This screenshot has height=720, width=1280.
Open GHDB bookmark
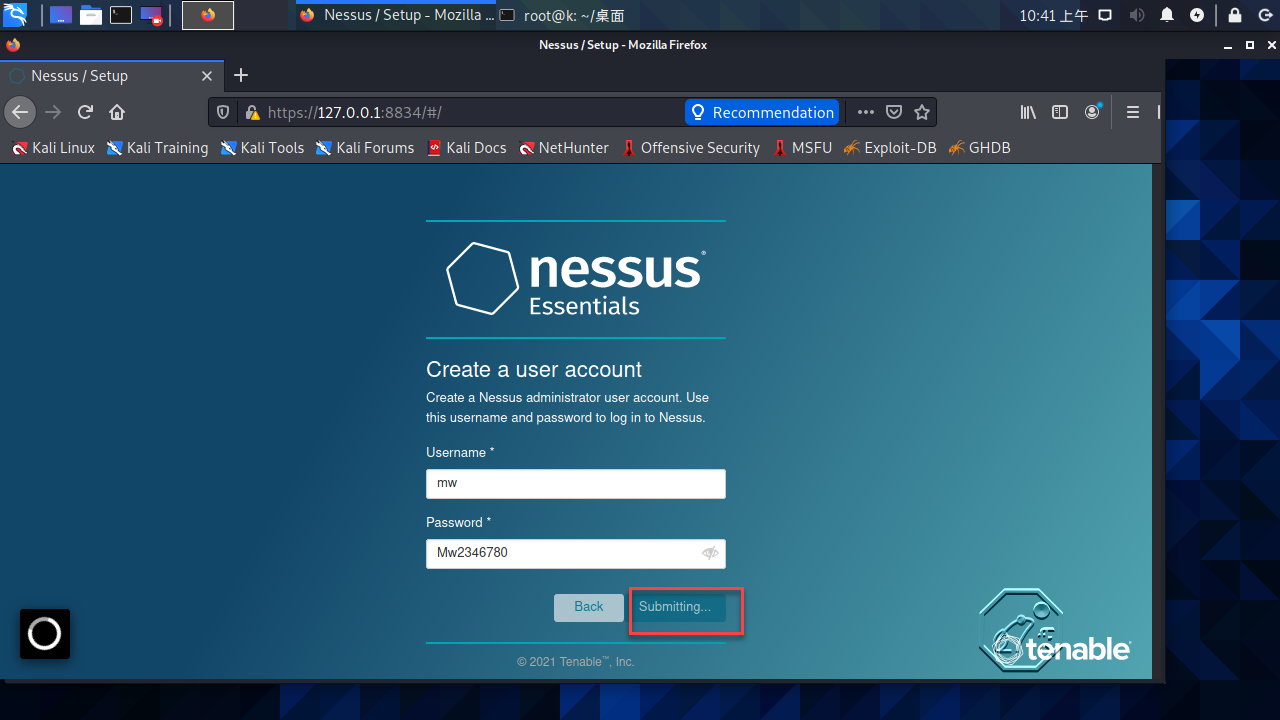click(x=979, y=148)
